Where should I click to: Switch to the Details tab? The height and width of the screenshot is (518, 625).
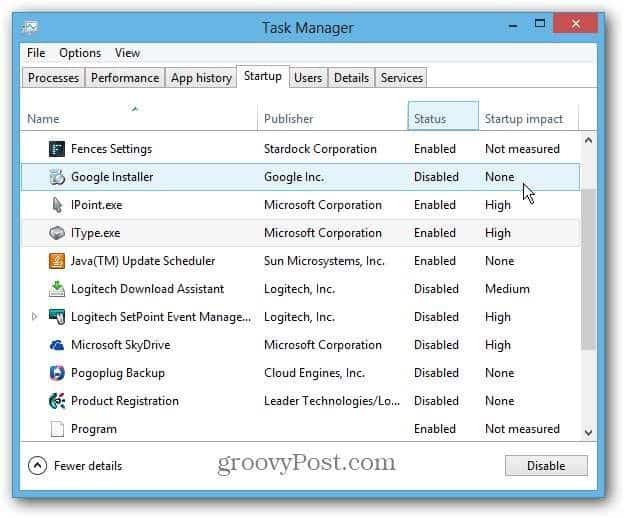352,78
